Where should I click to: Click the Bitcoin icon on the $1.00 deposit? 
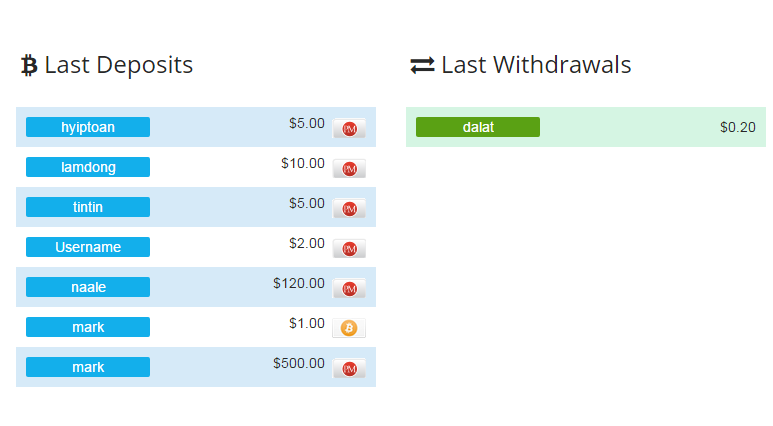click(x=349, y=328)
